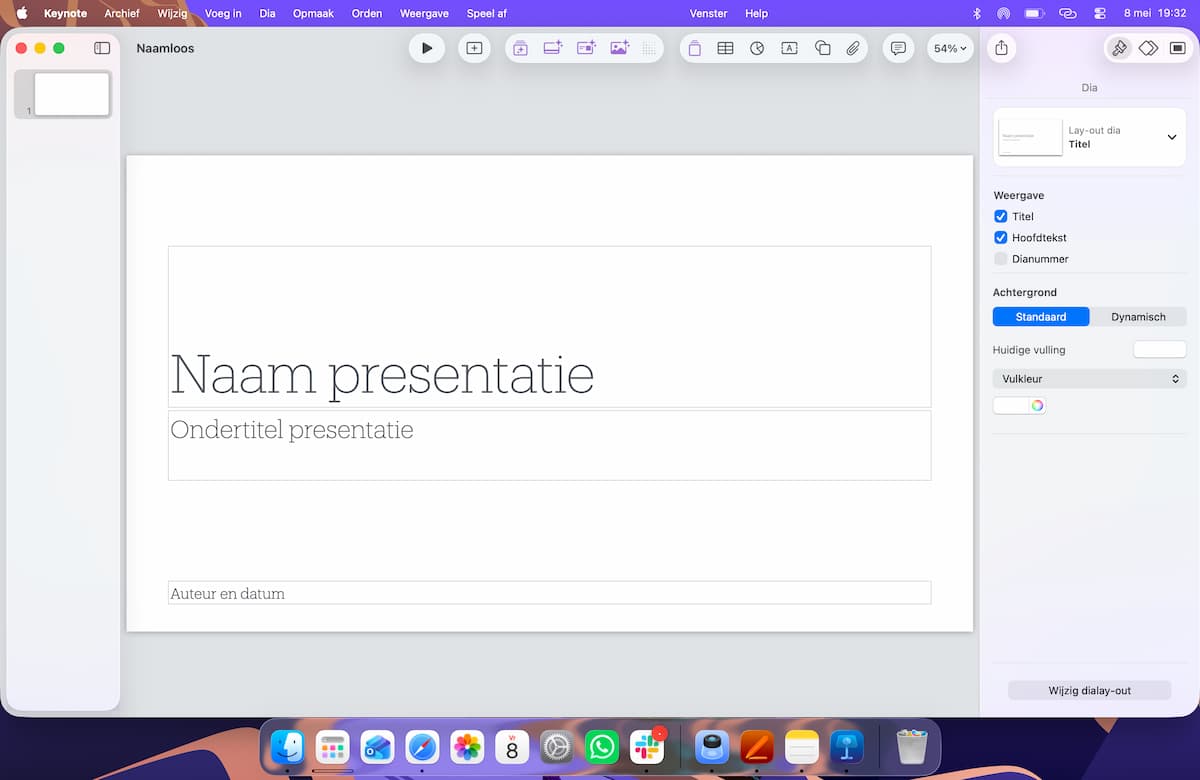This screenshot has height=780, width=1200.
Task: Select the Standaard background tab
Action: point(1041,317)
